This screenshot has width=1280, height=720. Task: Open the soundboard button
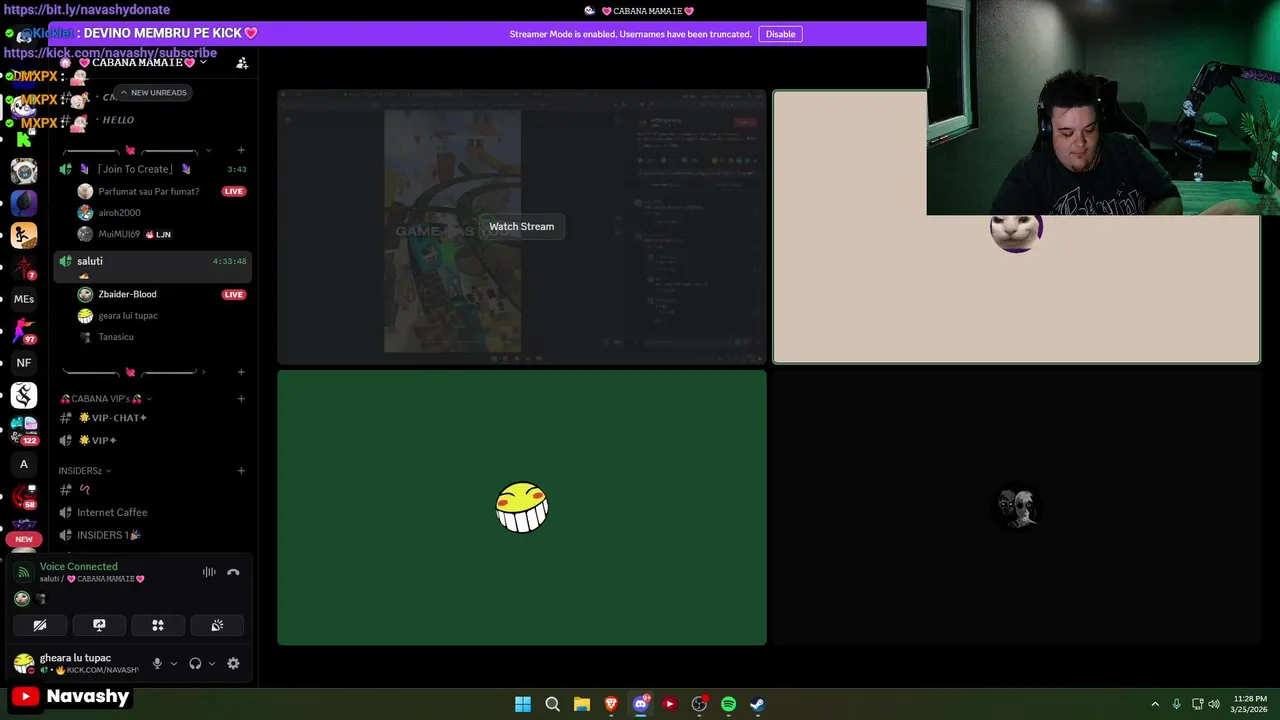point(217,625)
